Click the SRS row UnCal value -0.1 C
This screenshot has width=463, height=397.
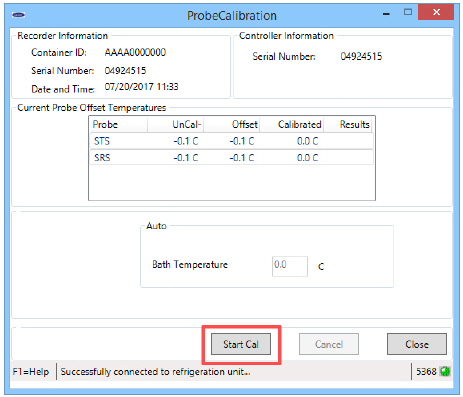click(x=186, y=157)
